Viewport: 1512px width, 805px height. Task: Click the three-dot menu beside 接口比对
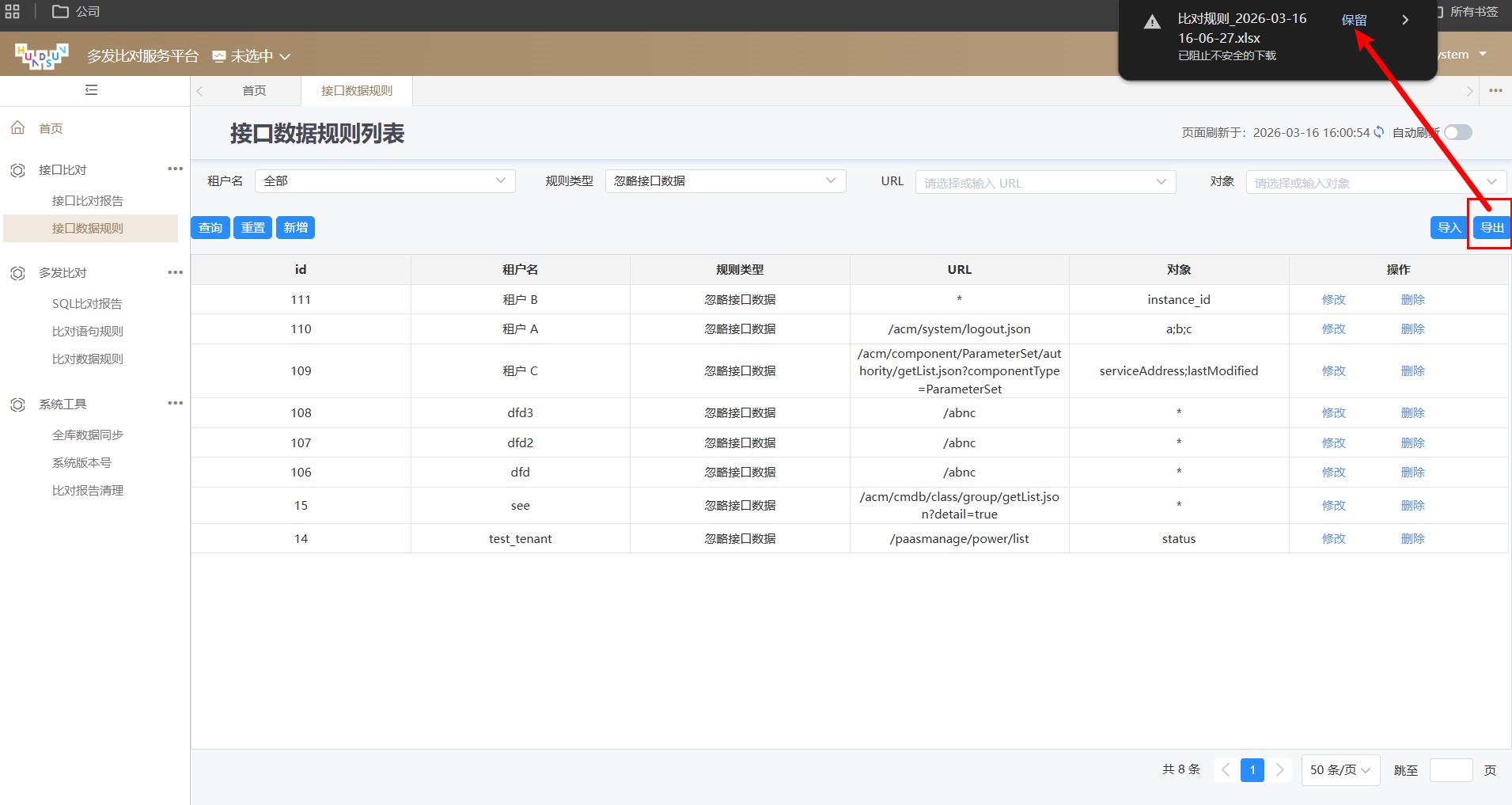click(175, 169)
